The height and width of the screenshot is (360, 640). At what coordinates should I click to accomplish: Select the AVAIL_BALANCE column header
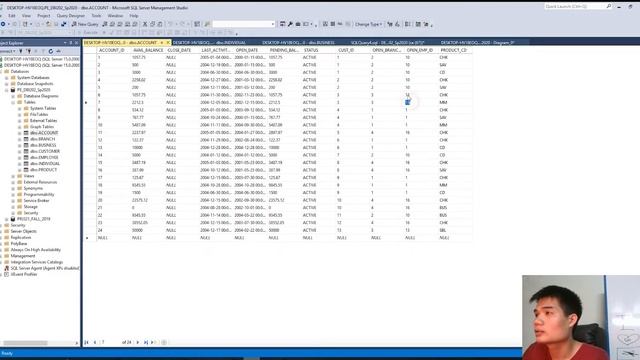[147, 50]
